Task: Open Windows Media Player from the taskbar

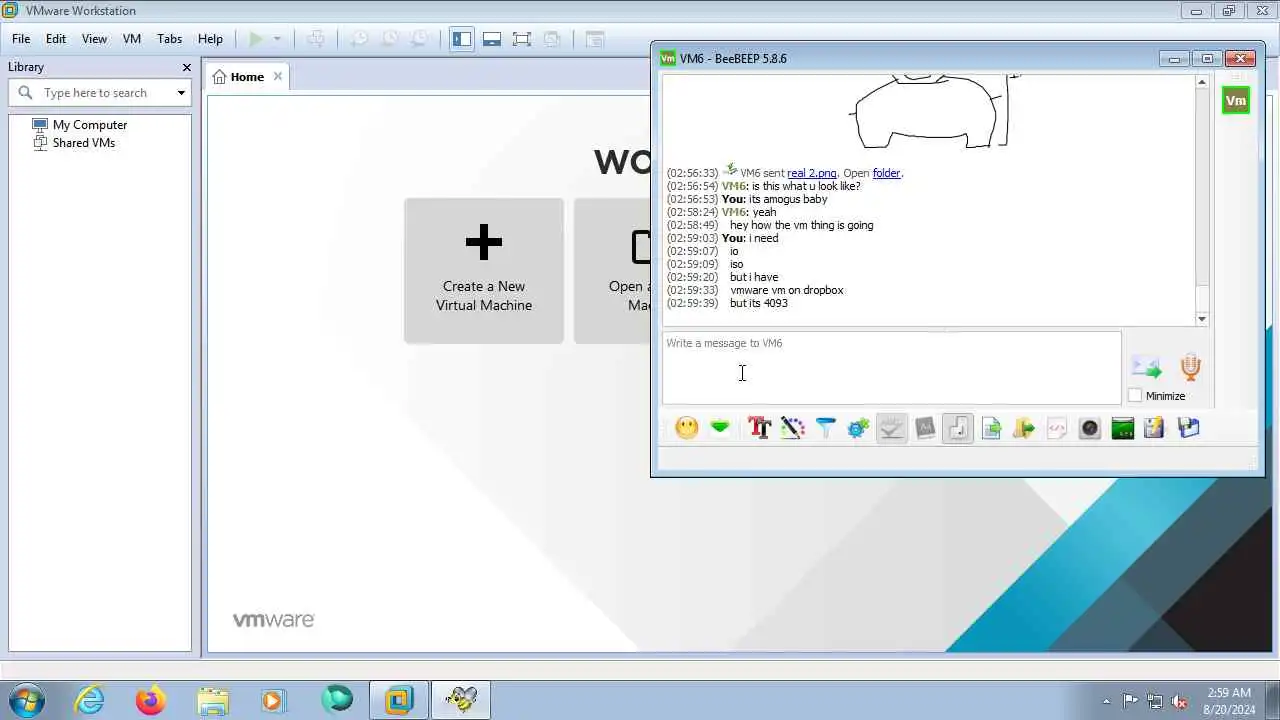Action: (274, 700)
